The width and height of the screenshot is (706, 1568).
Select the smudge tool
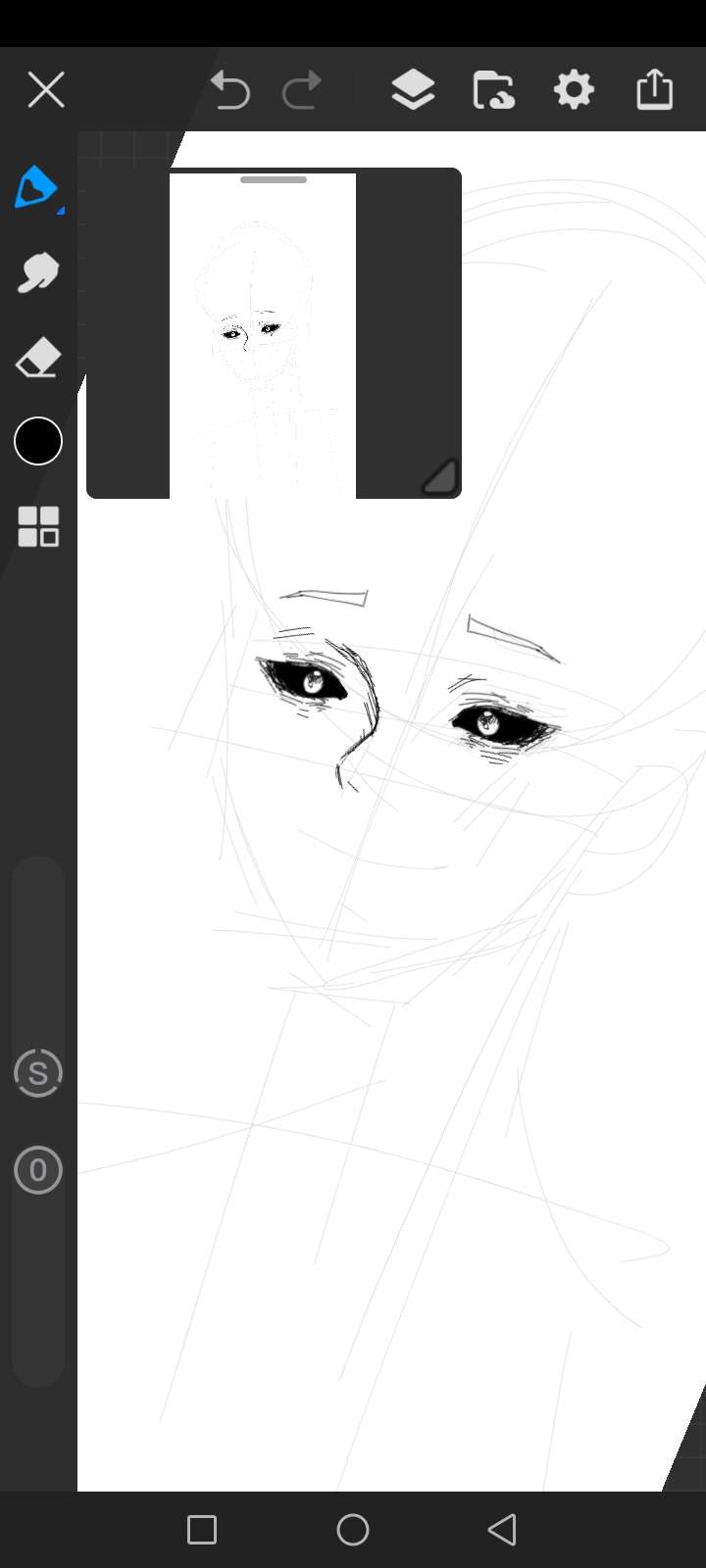pyautogui.click(x=37, y=272)
